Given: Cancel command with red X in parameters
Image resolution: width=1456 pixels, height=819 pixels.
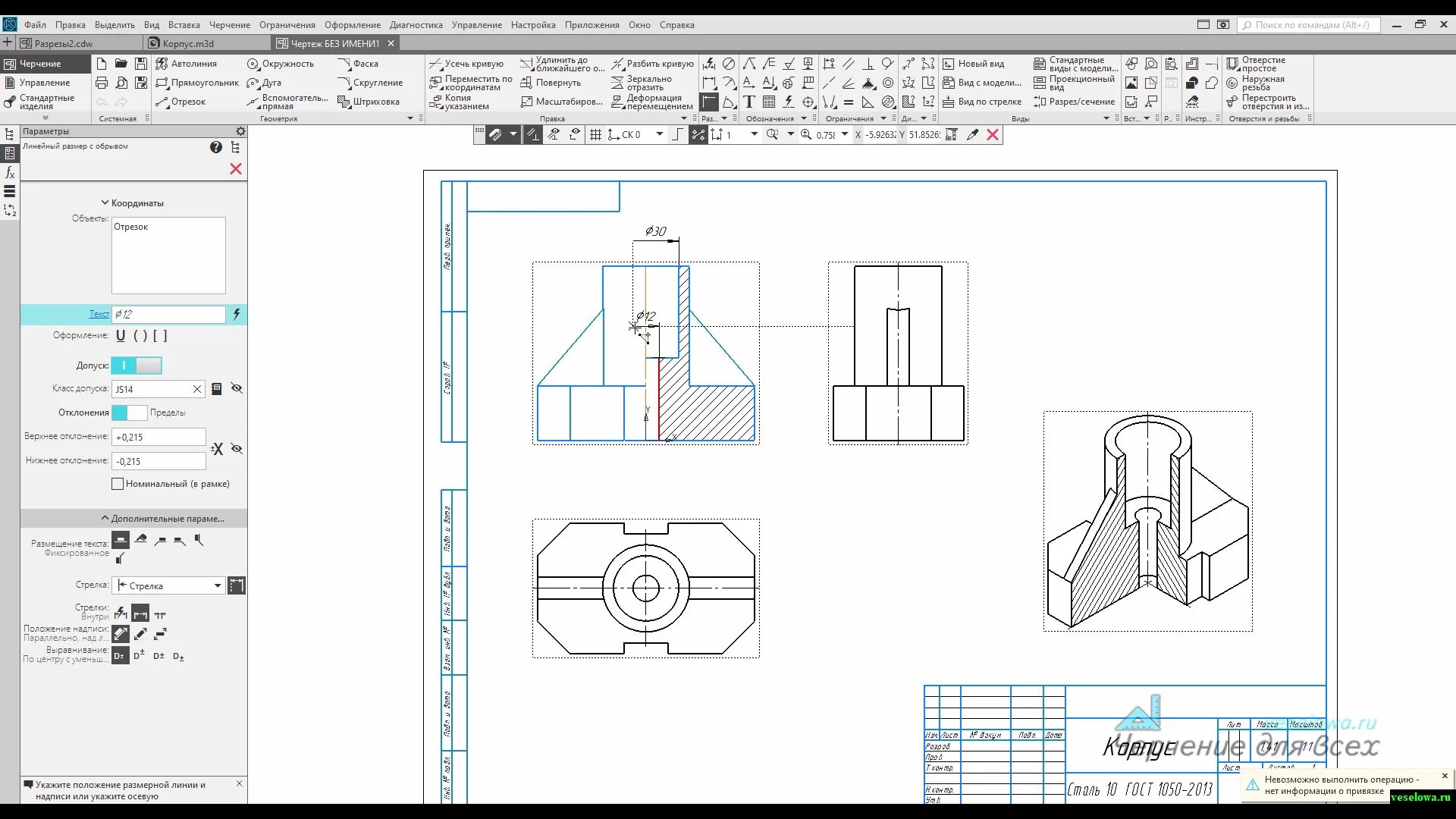Looking at the screenshot, I should pos(236,168).
